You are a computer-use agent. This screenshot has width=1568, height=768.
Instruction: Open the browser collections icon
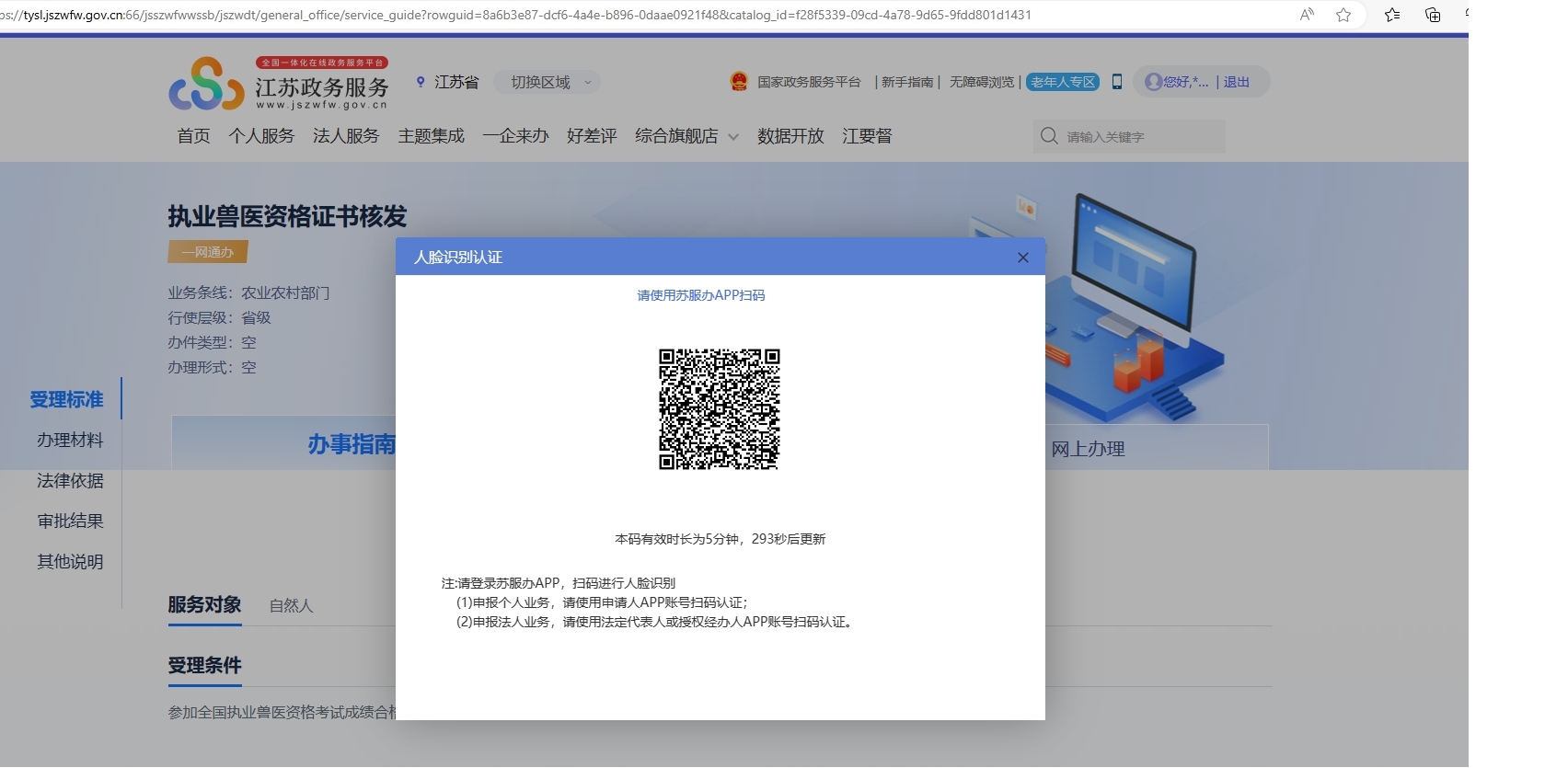[x=1433, y=15]
